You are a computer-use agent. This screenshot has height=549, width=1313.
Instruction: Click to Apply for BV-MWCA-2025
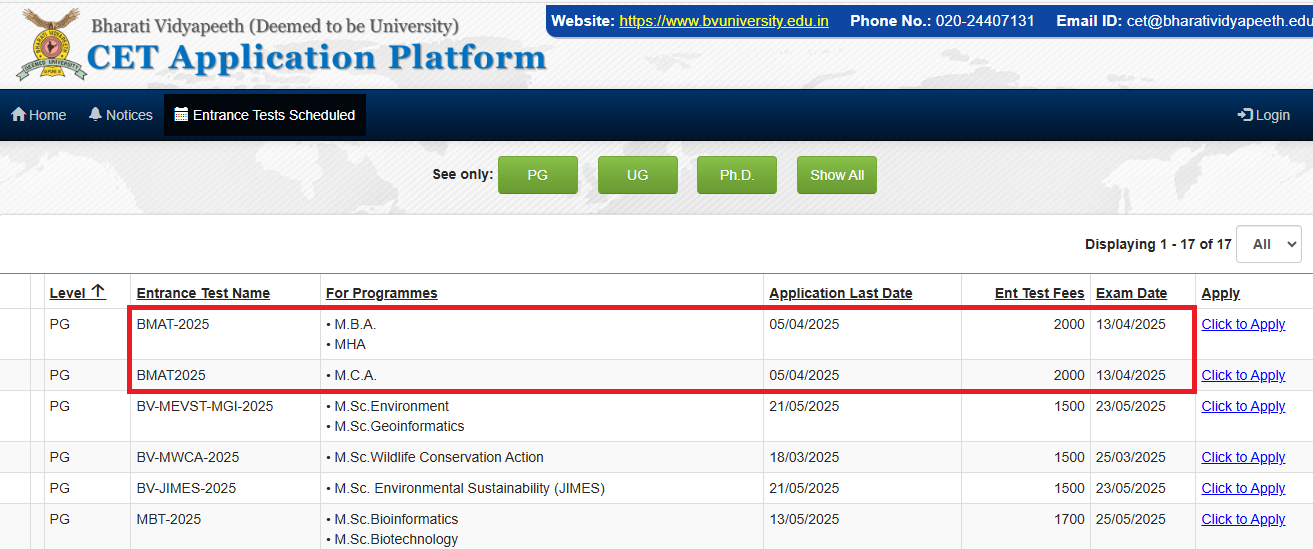tap(1243, 457)
